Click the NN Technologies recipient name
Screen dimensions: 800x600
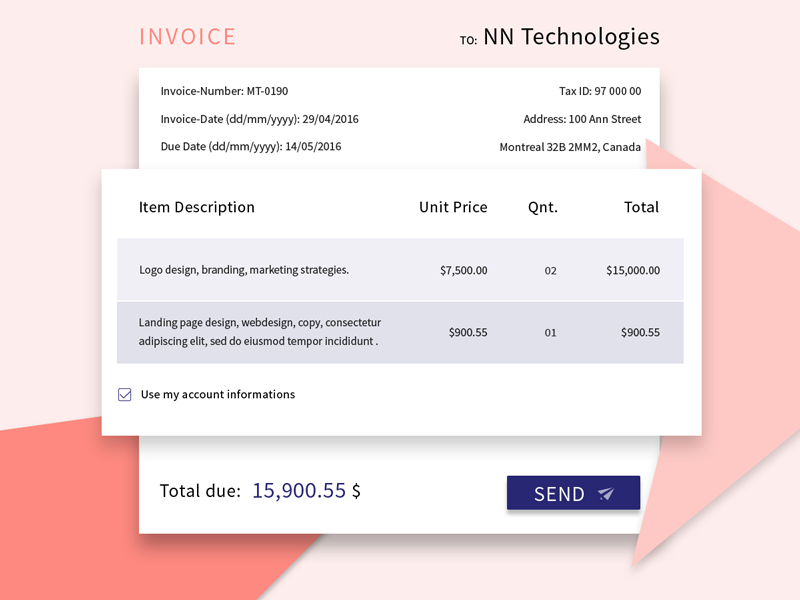(x=571, y=37)
